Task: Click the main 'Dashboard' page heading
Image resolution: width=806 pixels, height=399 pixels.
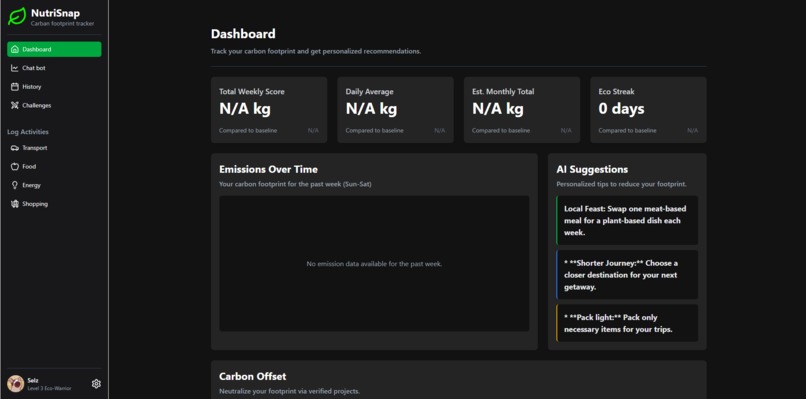Action: [x=243, y=34]
